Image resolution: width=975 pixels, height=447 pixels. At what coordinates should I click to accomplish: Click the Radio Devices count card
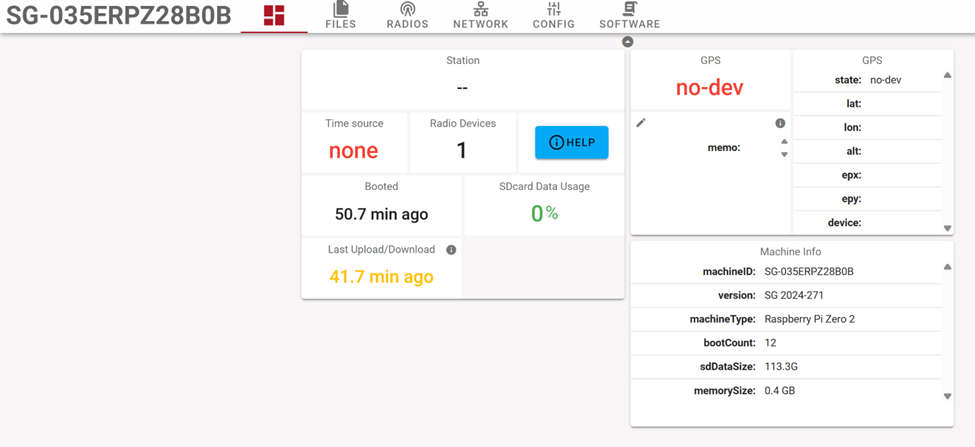[x=462, y=141]
